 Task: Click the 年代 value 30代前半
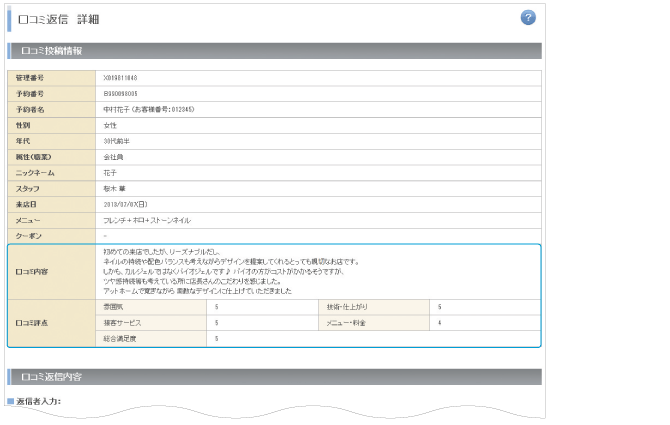coord(115,141)
